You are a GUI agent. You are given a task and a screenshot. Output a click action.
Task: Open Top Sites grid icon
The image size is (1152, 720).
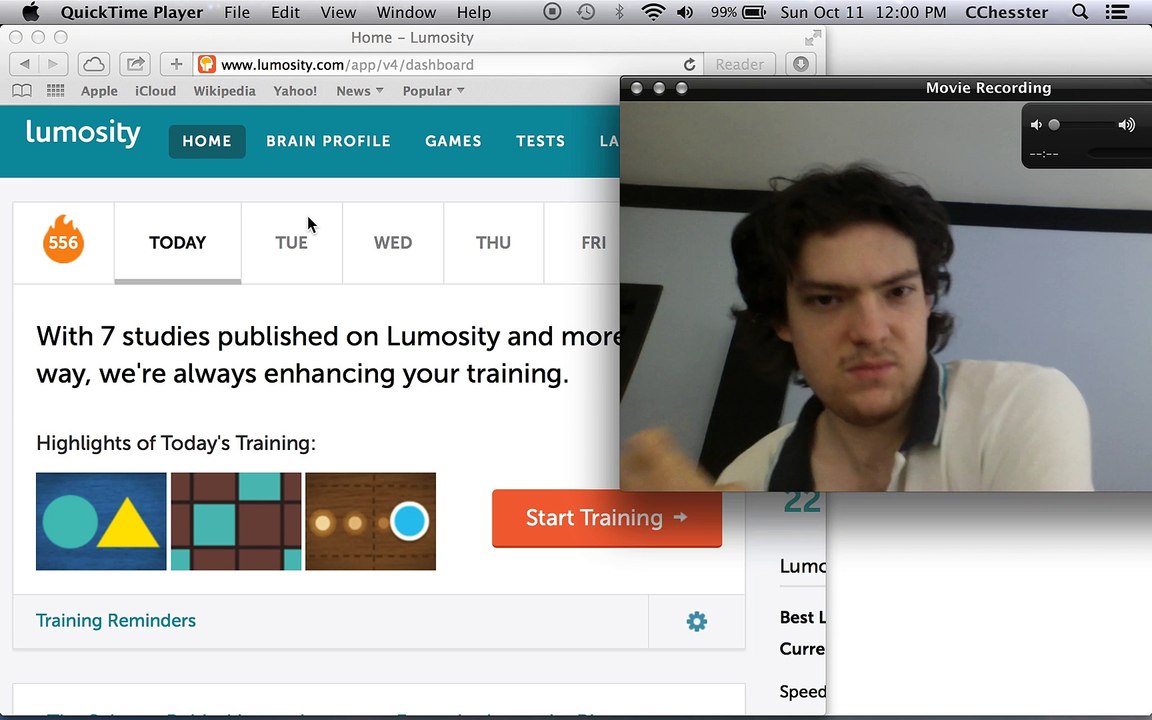(55, 90)
